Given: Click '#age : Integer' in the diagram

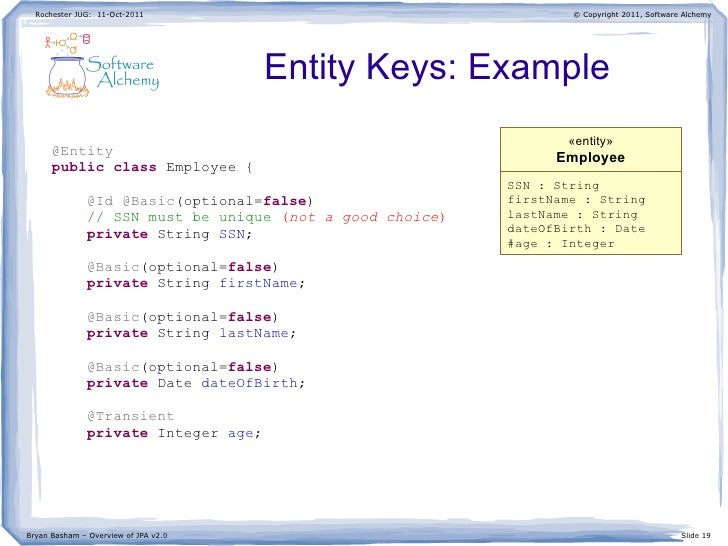Looking at the screenshot, I should click(561, 244).
